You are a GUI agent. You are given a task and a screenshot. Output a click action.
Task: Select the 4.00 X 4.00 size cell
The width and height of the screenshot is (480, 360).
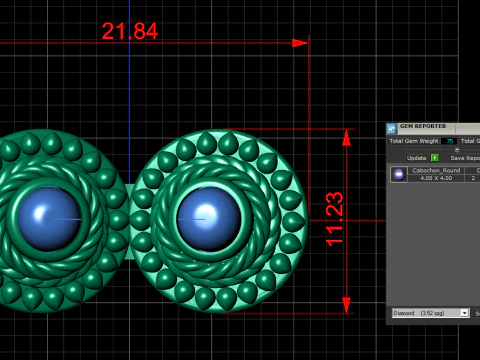coord(436,178)
